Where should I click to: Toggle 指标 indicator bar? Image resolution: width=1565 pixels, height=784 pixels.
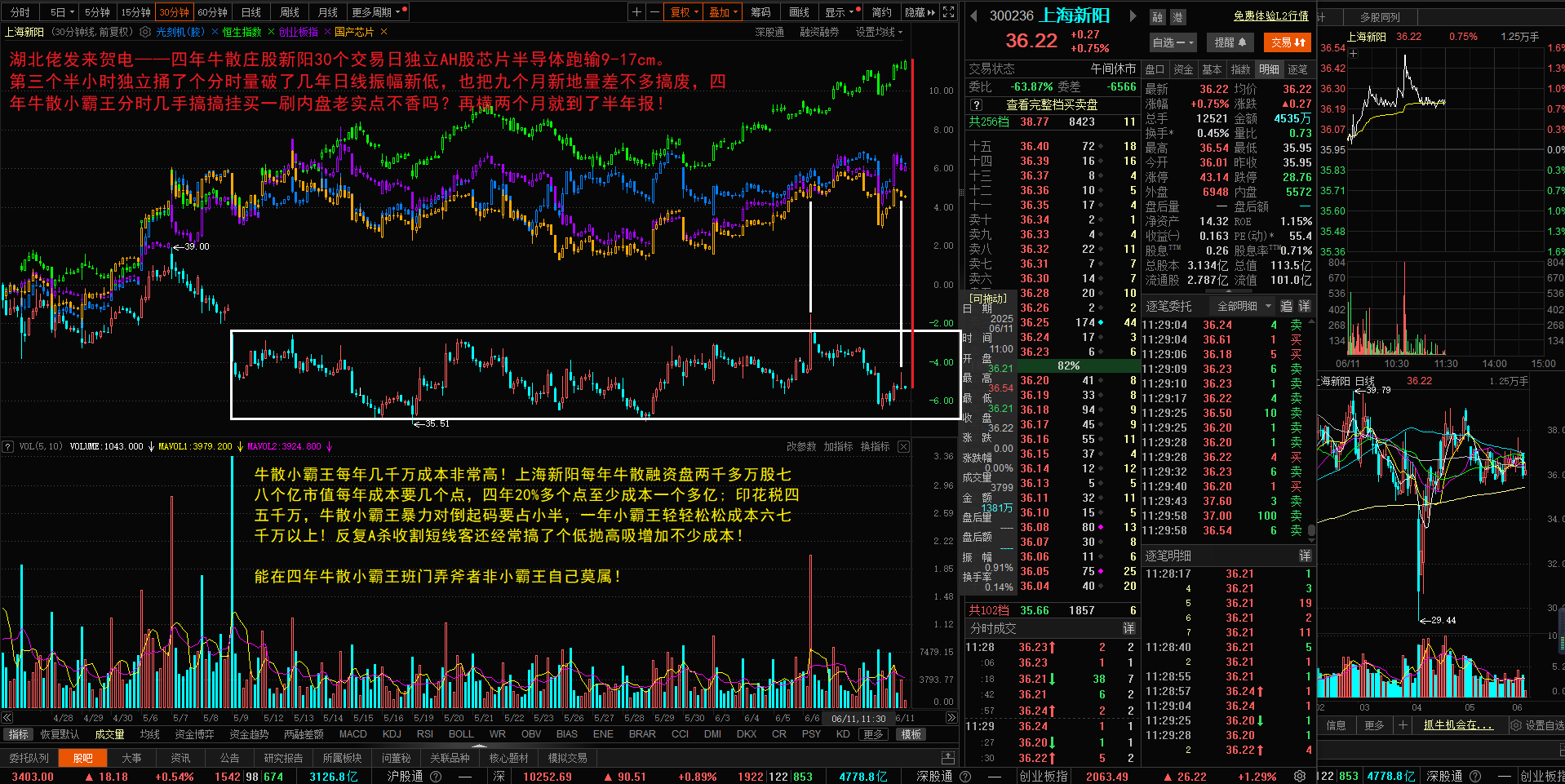point(18,734)
